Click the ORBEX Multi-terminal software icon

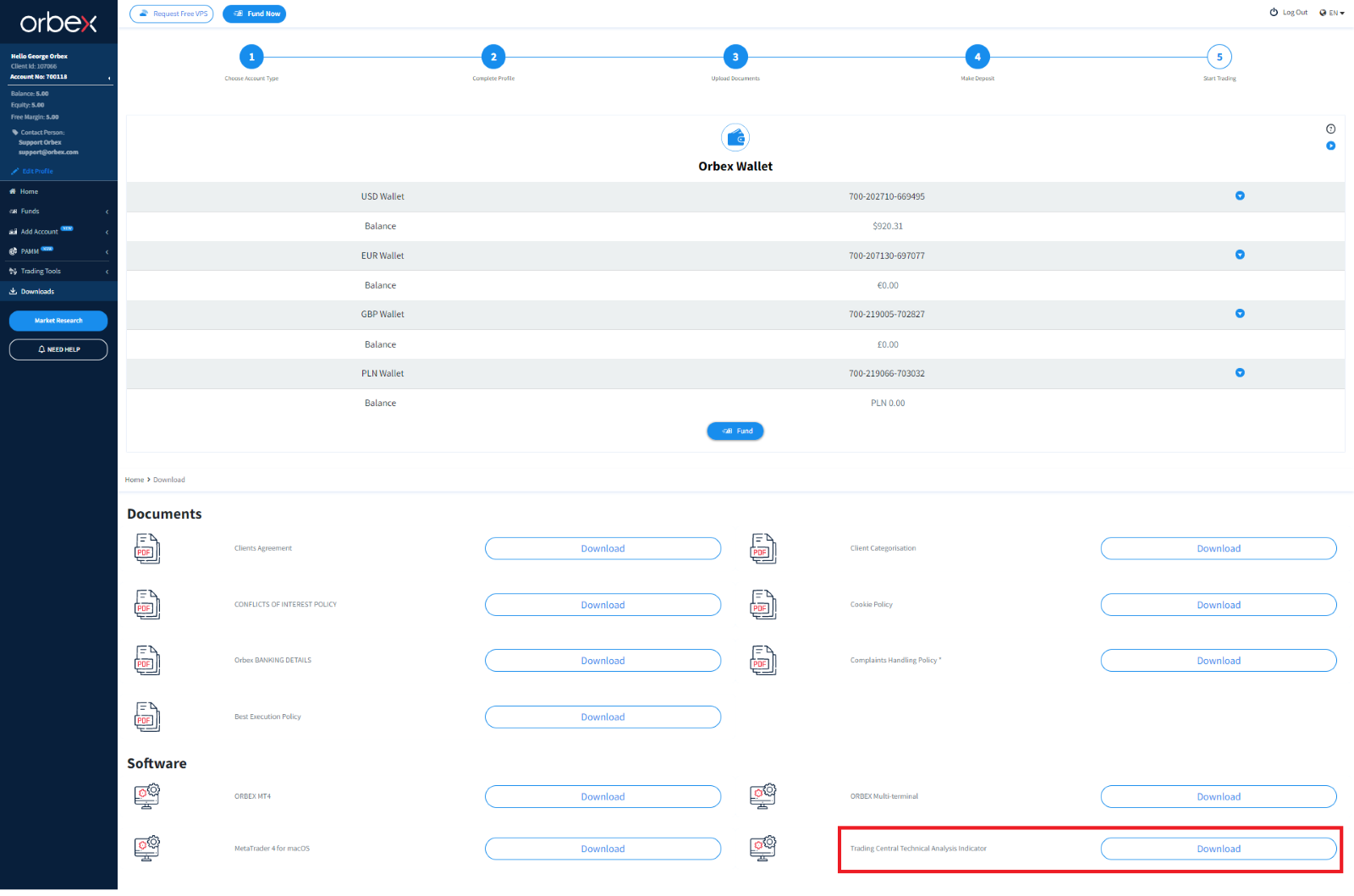(763, 796)
